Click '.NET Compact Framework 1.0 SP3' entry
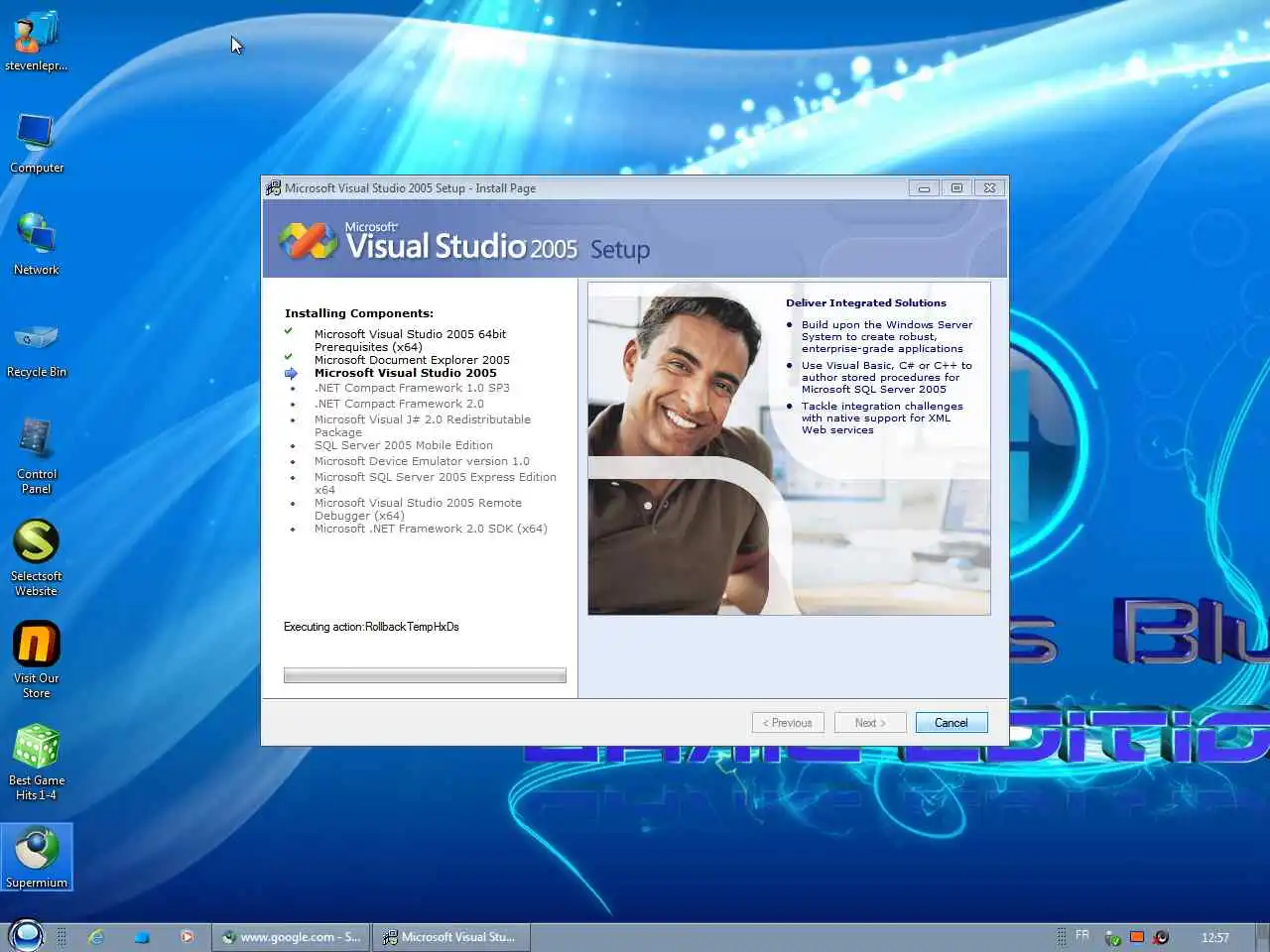This screenshot has width=1270, height=952. click(x=412, y=388)
